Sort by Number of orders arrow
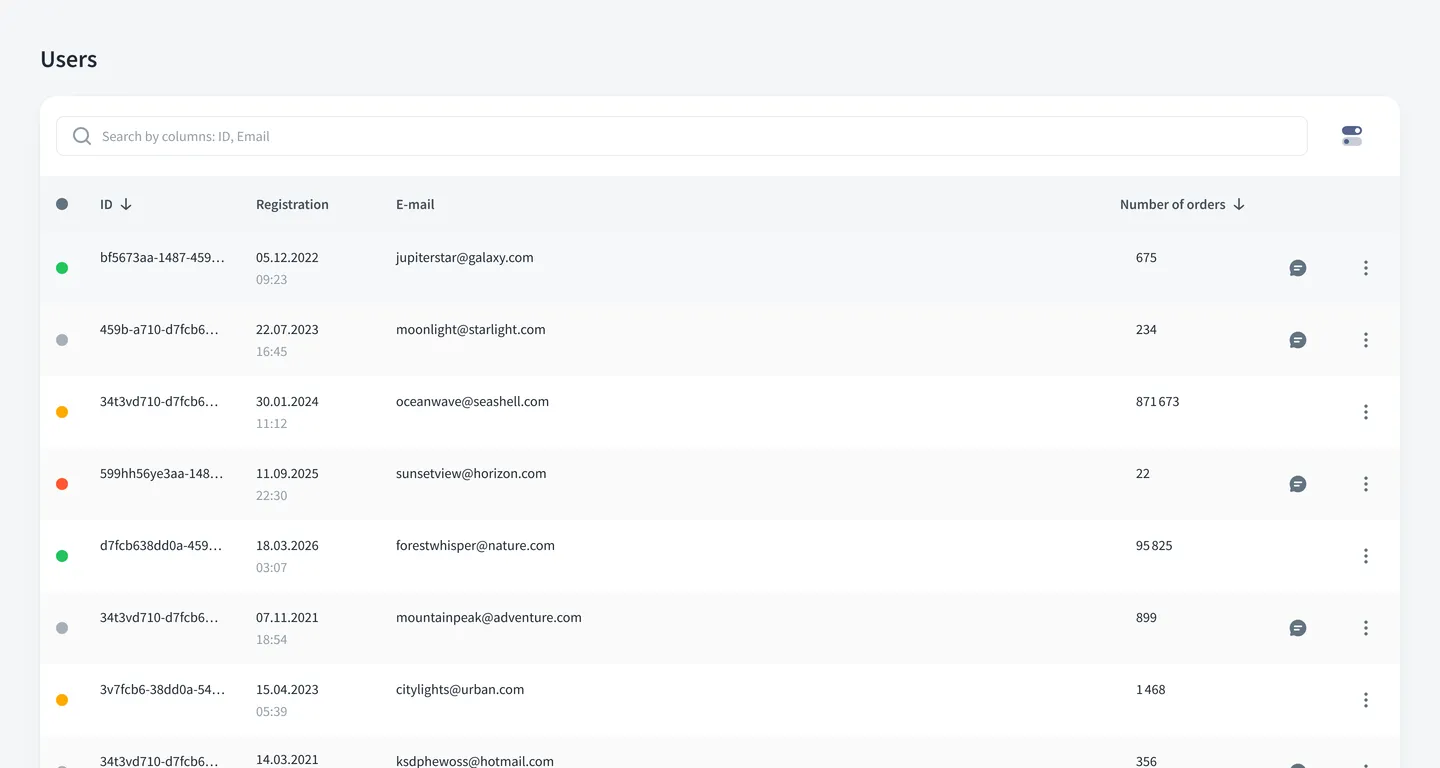Viewport: 1440px width, 768px height. [1239, 204]
